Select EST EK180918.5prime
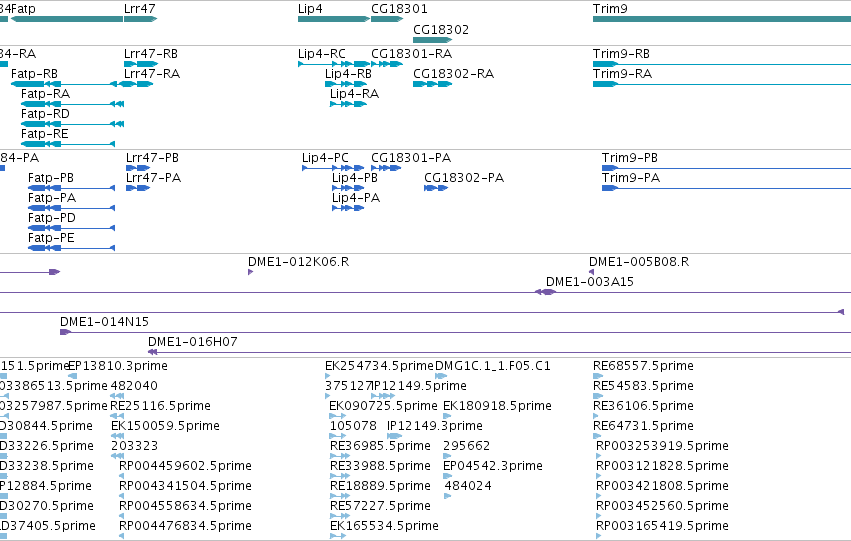This screenshot has width=851, height=541. coord(447,416)
